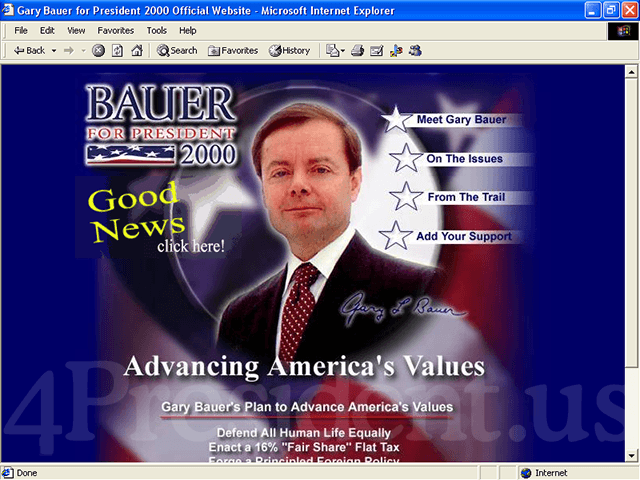Click the Forward arrow button
This screenshot has height=480, width=640.
tap(69, 51)
